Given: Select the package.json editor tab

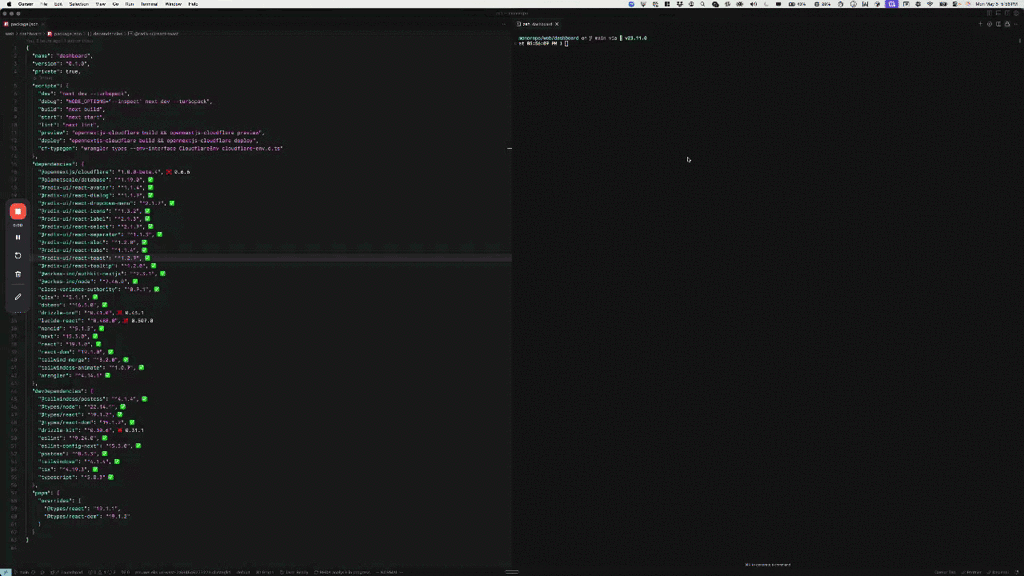Looking at the screenshot, I should (x=24, y=23).
